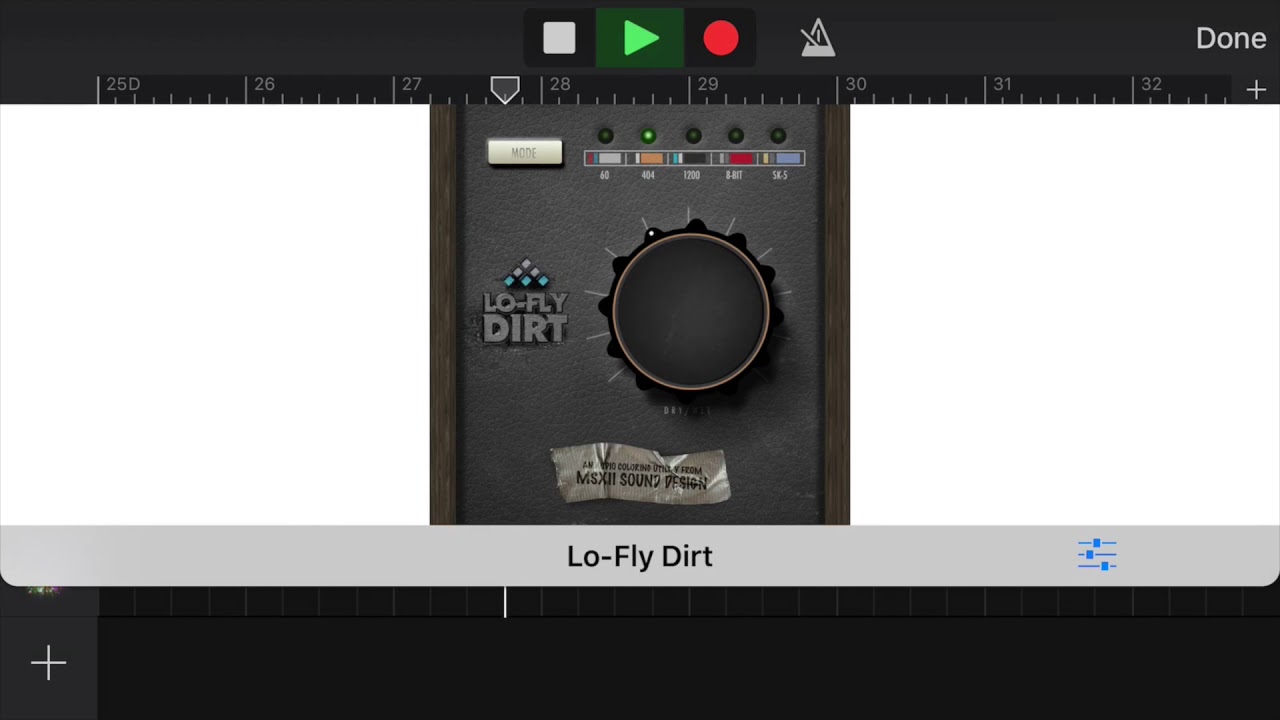Add a new track with plus icon

coord(48,663)
